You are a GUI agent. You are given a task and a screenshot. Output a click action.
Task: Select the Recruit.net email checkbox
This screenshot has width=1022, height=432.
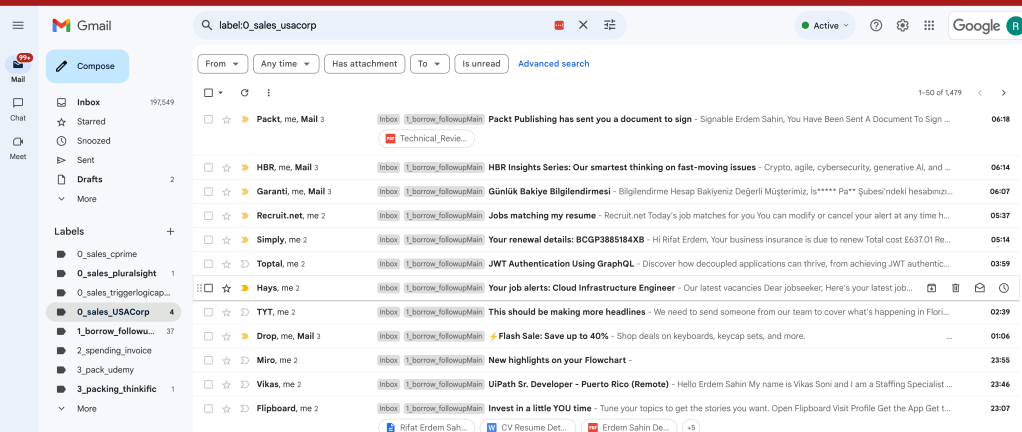coord(209,216)
